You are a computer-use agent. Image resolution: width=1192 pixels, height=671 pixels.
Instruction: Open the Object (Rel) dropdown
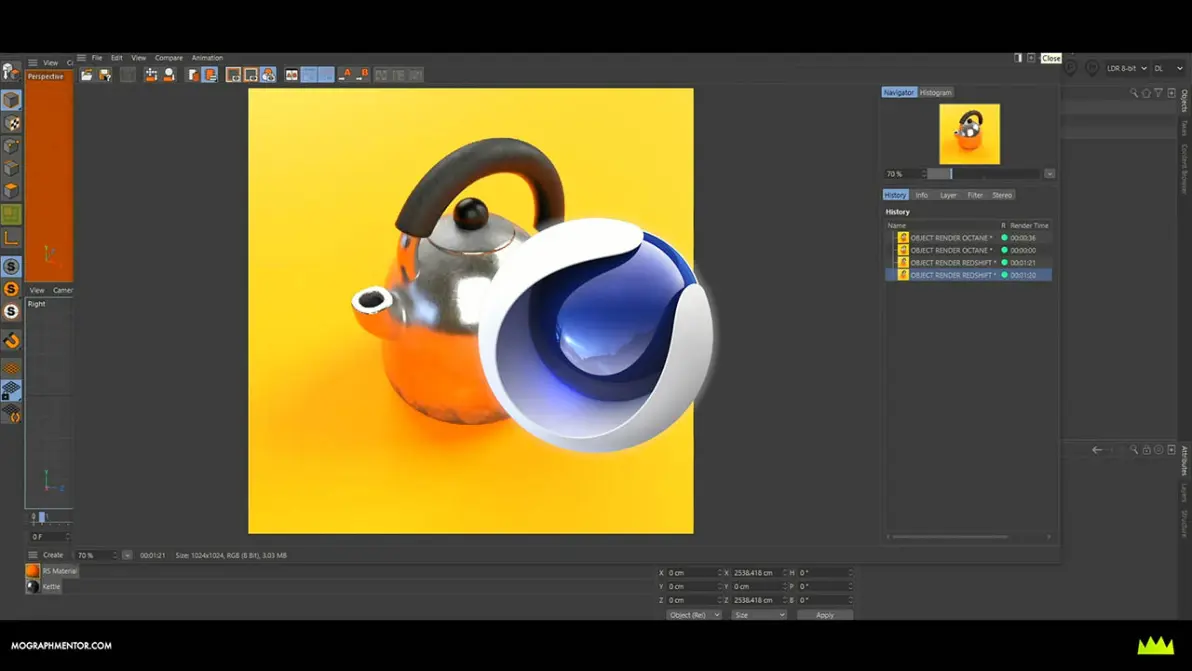point(694,615)
